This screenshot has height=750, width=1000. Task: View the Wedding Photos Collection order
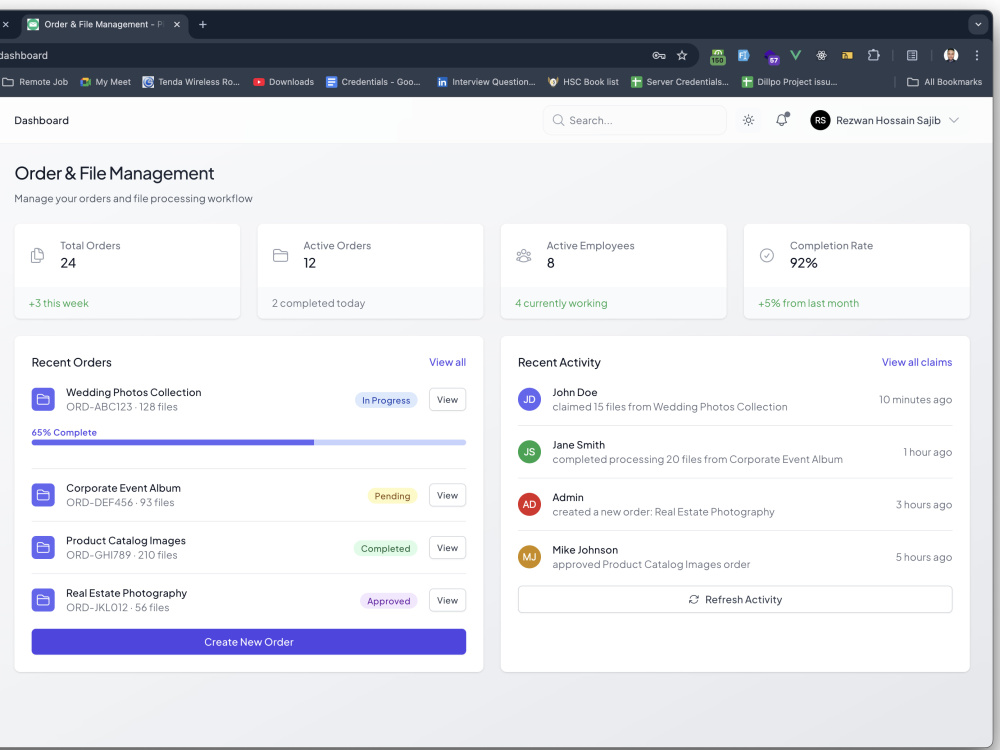pos(447,399)
